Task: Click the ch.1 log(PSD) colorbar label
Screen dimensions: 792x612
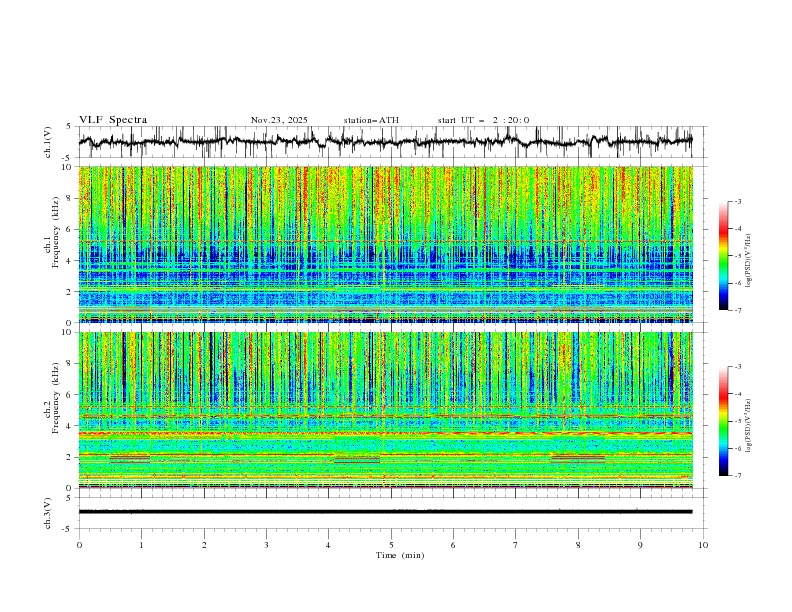Action: (x=749, y=261)
